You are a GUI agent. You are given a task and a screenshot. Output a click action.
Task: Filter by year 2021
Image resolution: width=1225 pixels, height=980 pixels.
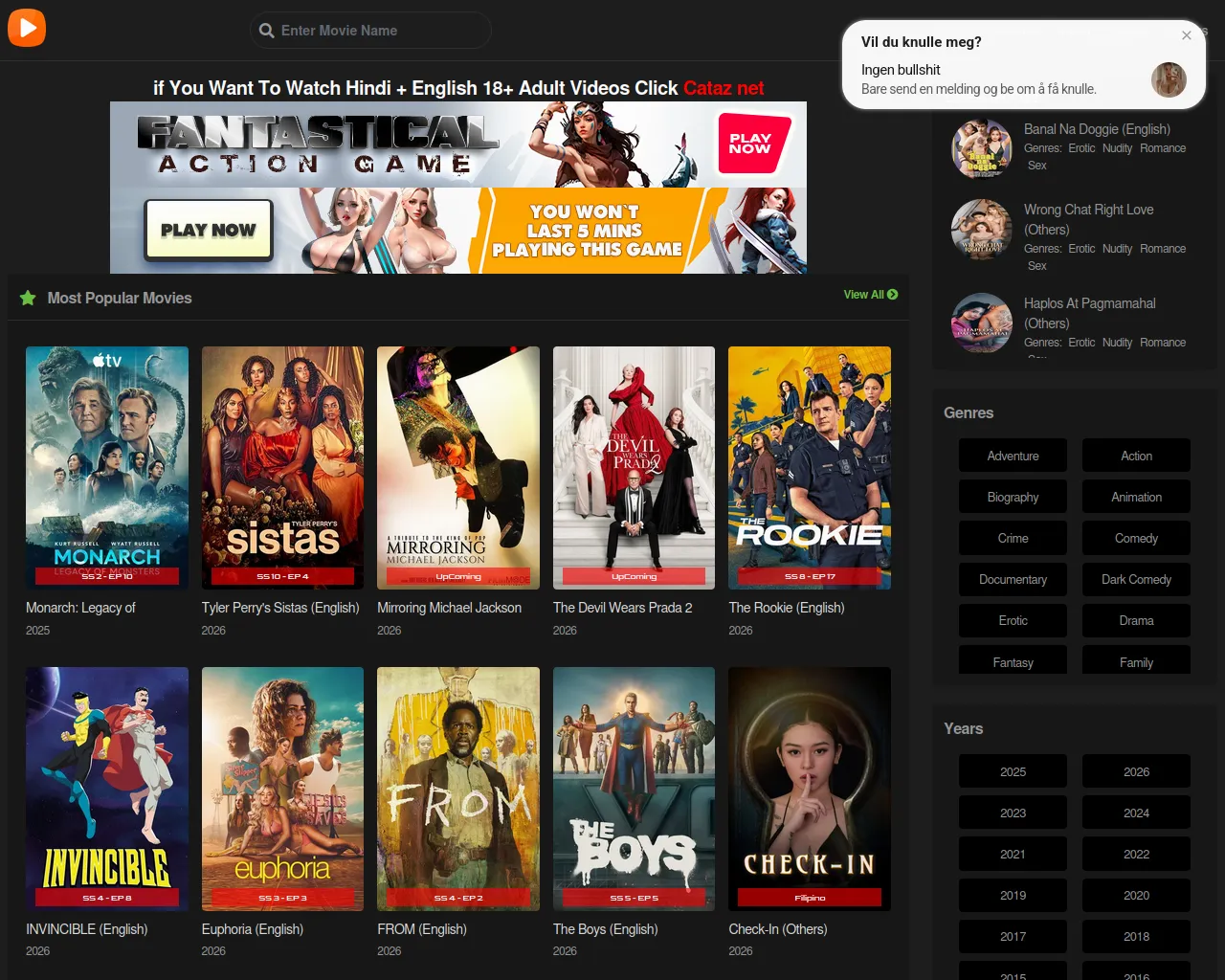point(1013,854)
